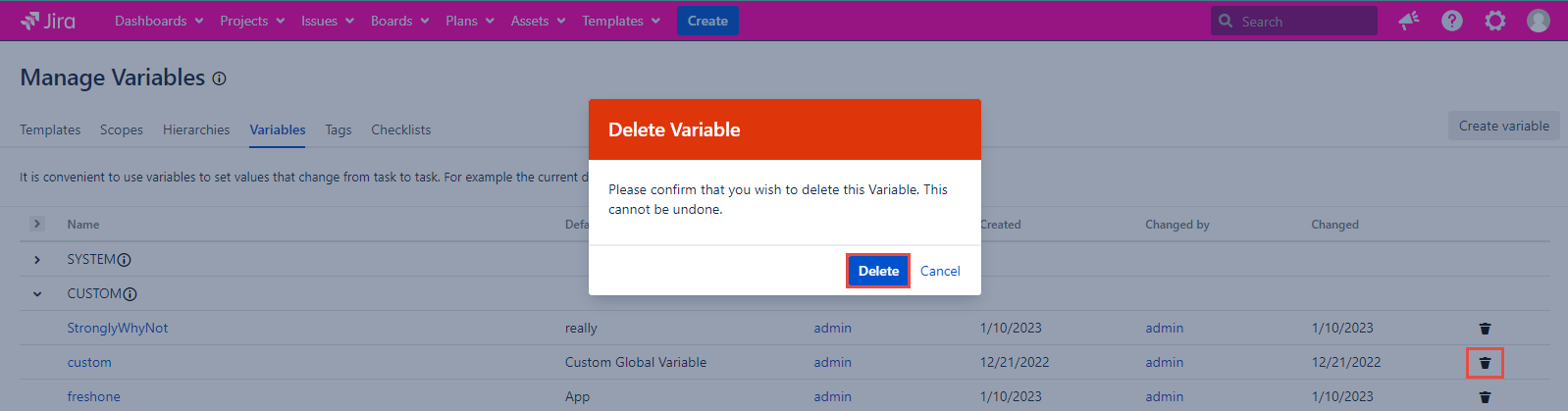Collapse the CUSTOM variables group

[x=37, y=294]
